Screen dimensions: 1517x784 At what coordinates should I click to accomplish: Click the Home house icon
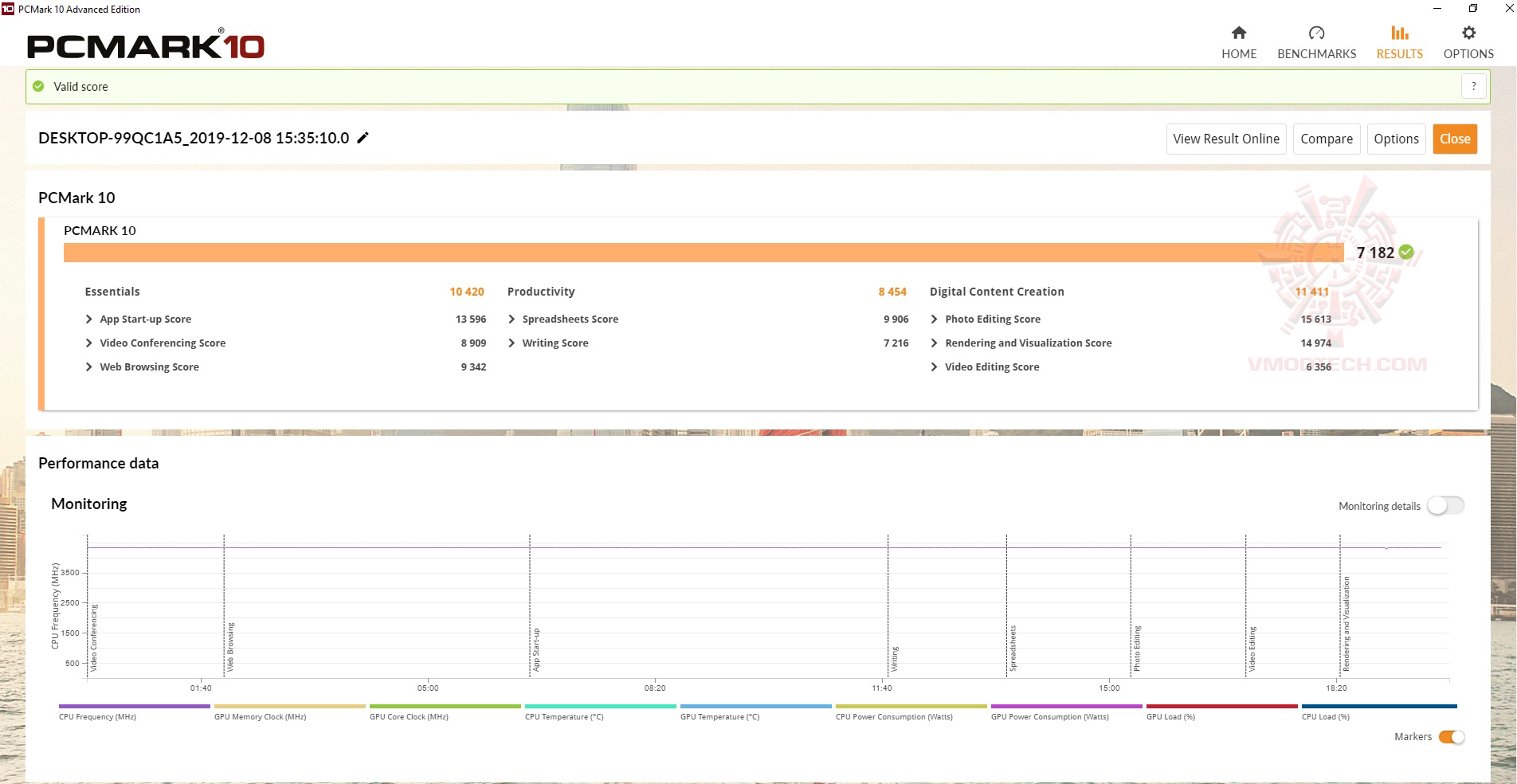[x=1238, y=33]
